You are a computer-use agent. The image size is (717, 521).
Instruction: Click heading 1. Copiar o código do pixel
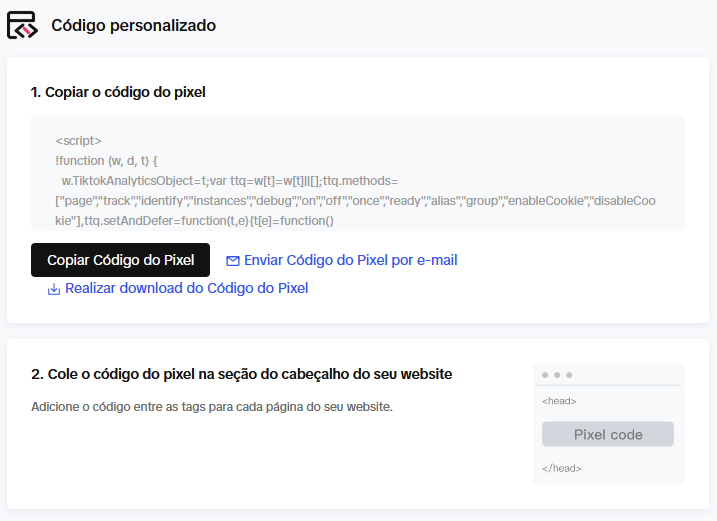[118, 92]
